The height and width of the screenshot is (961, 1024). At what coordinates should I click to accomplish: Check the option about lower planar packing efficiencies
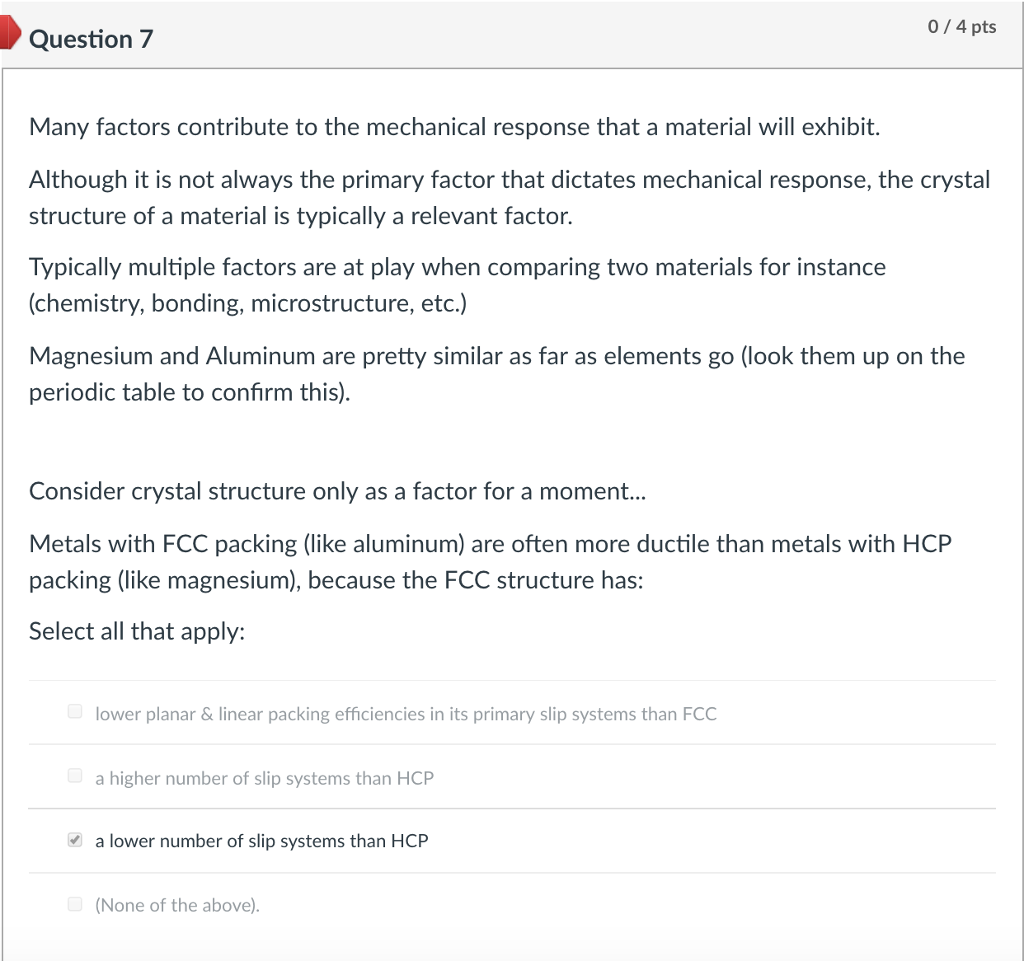click(75, 711)
